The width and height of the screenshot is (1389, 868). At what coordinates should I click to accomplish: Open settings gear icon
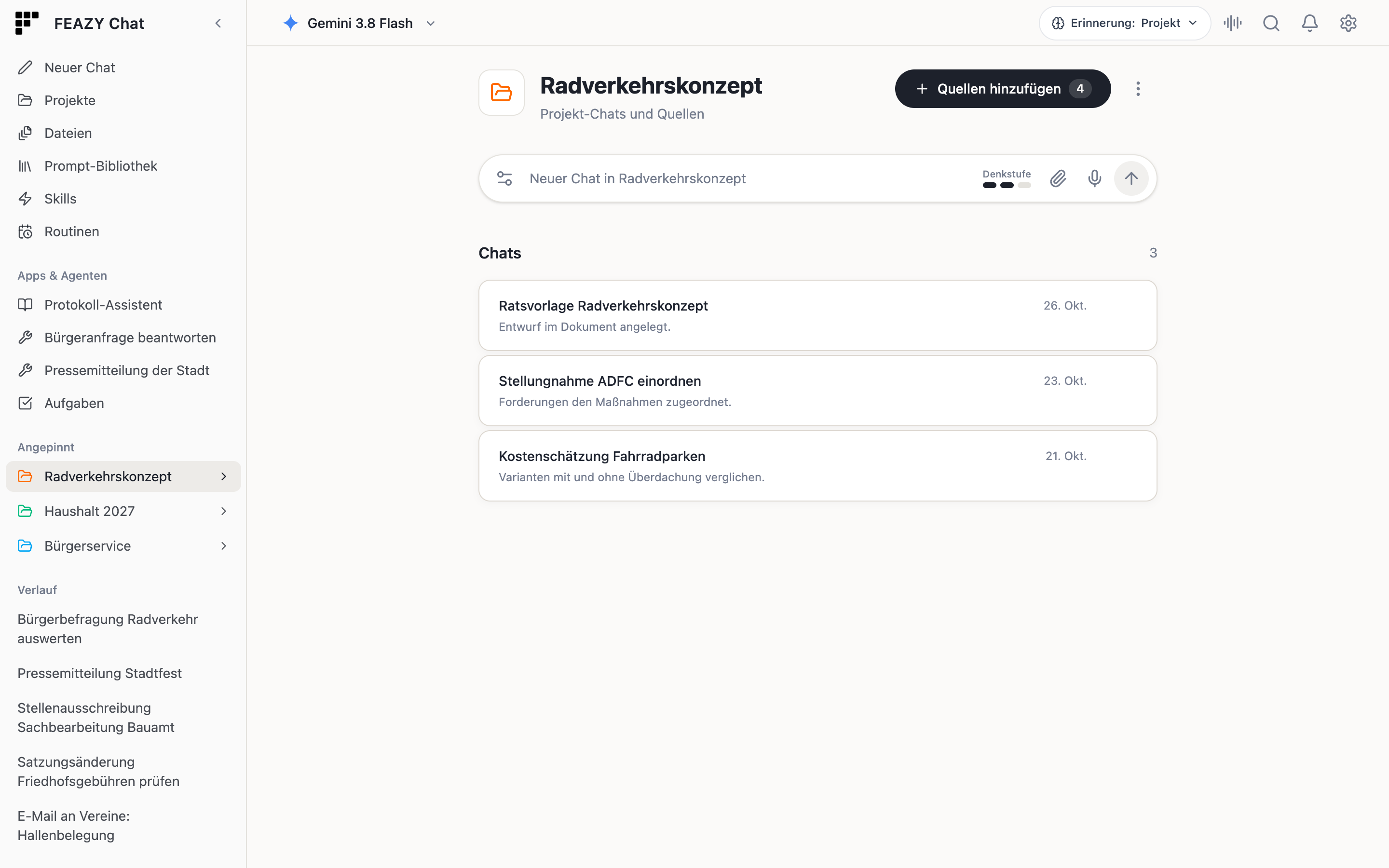point(1348,23)
